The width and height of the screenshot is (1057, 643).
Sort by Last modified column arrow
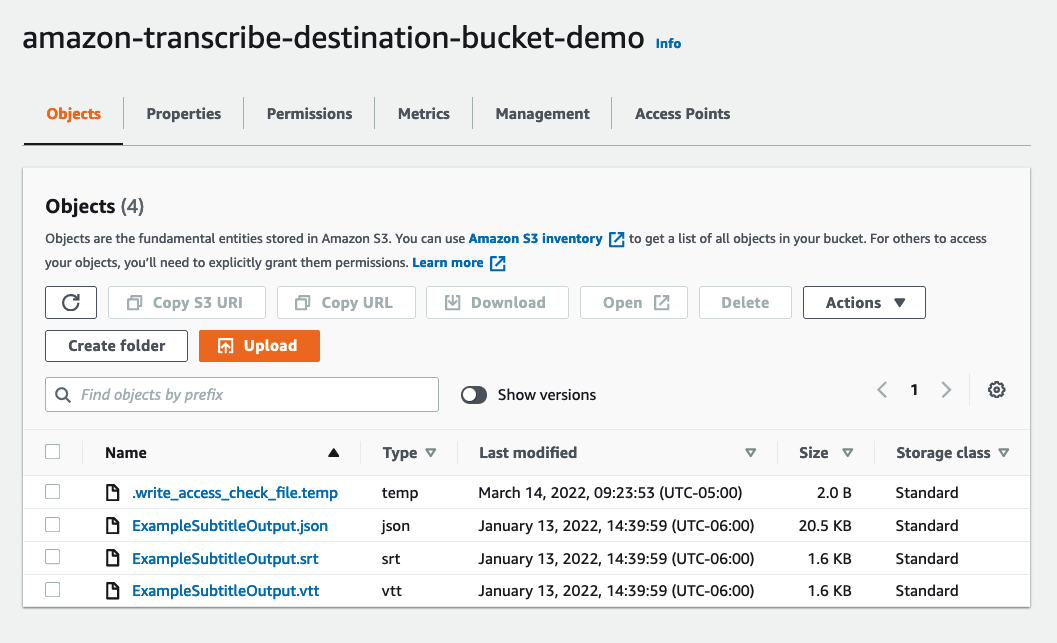pos(750,453)
